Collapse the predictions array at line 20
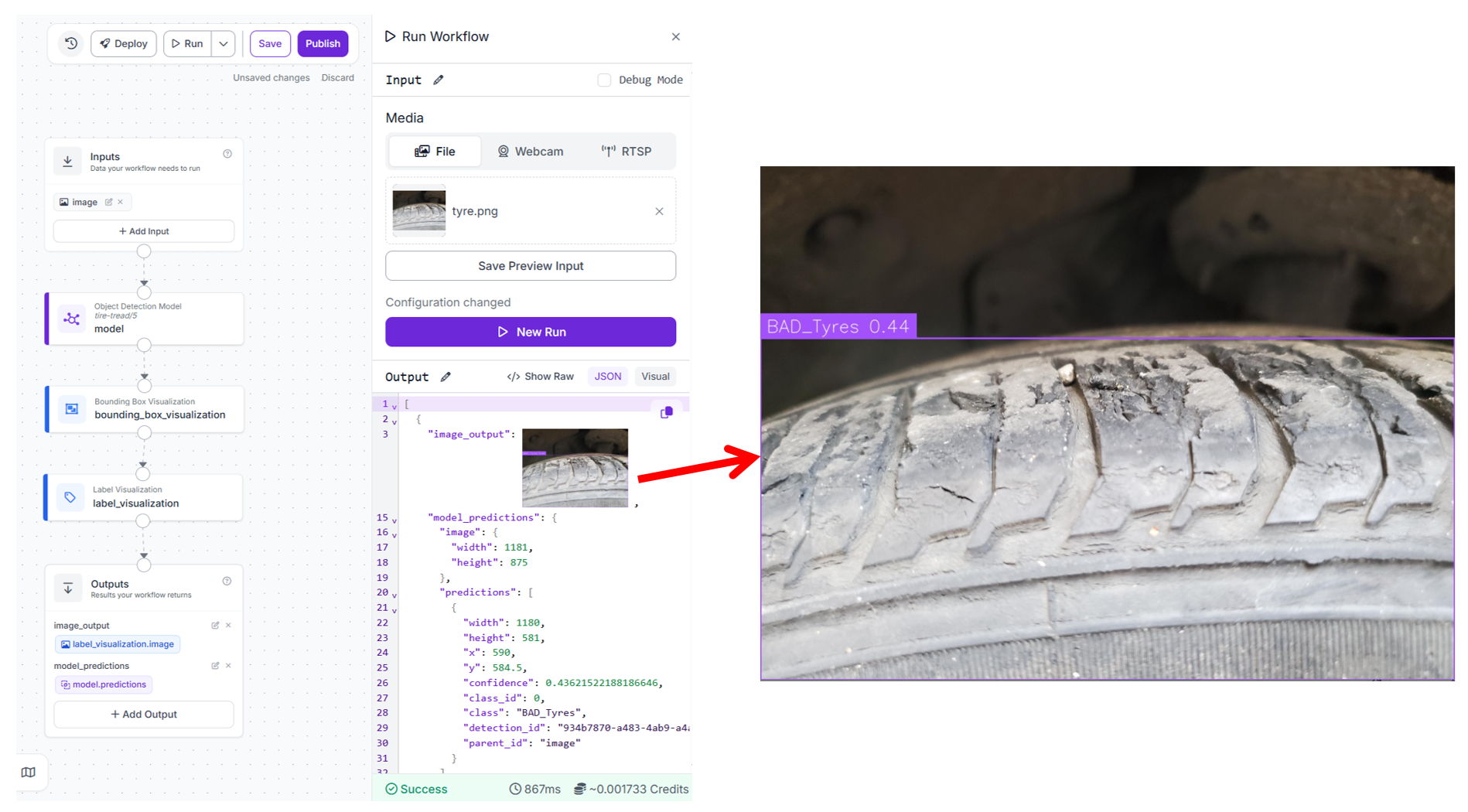This screenshot has height=812, width=1468. pos(394,594)
